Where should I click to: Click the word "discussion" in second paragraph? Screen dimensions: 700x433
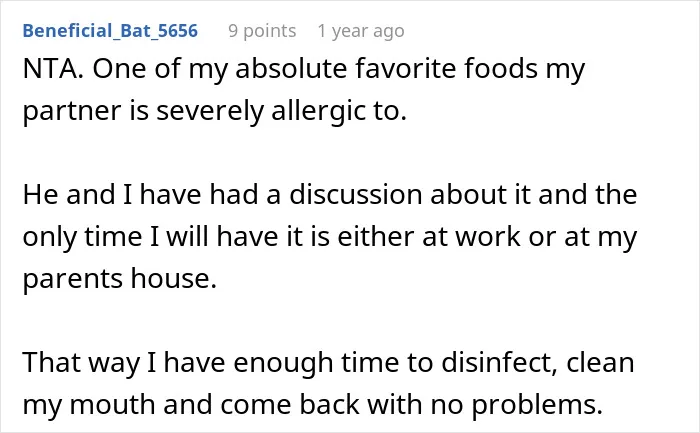coord(356,195)
